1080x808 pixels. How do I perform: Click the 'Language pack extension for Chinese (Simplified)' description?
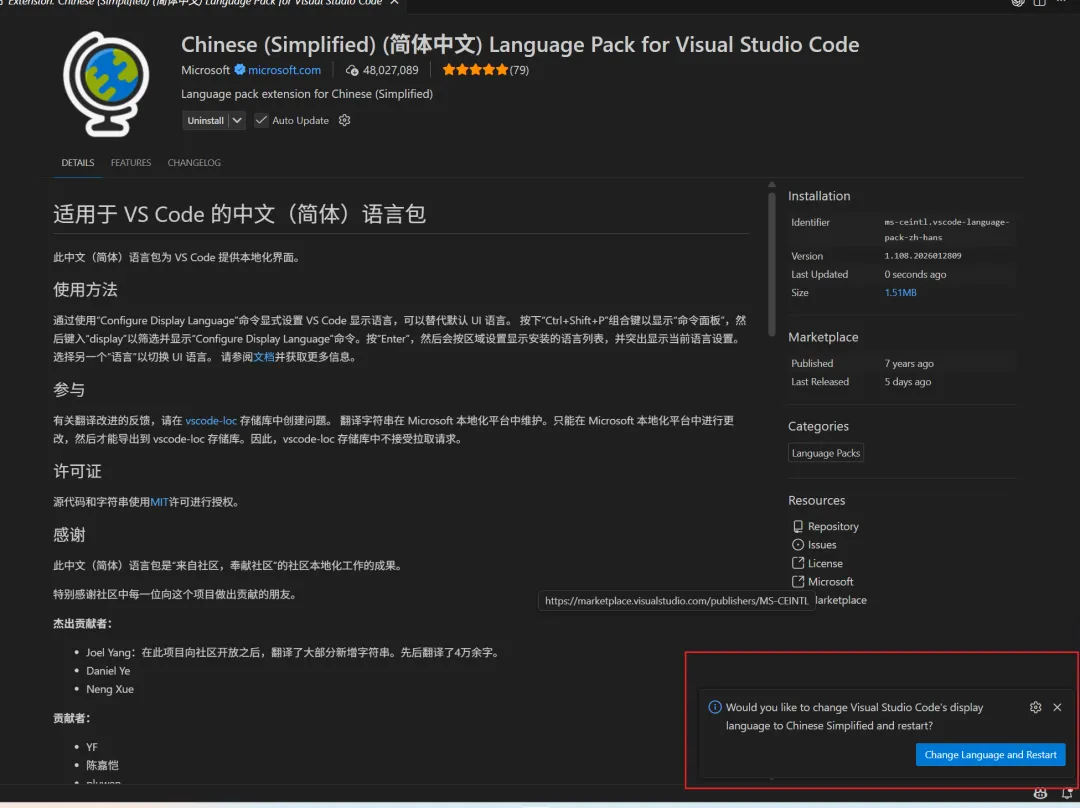tap(307, 94)
